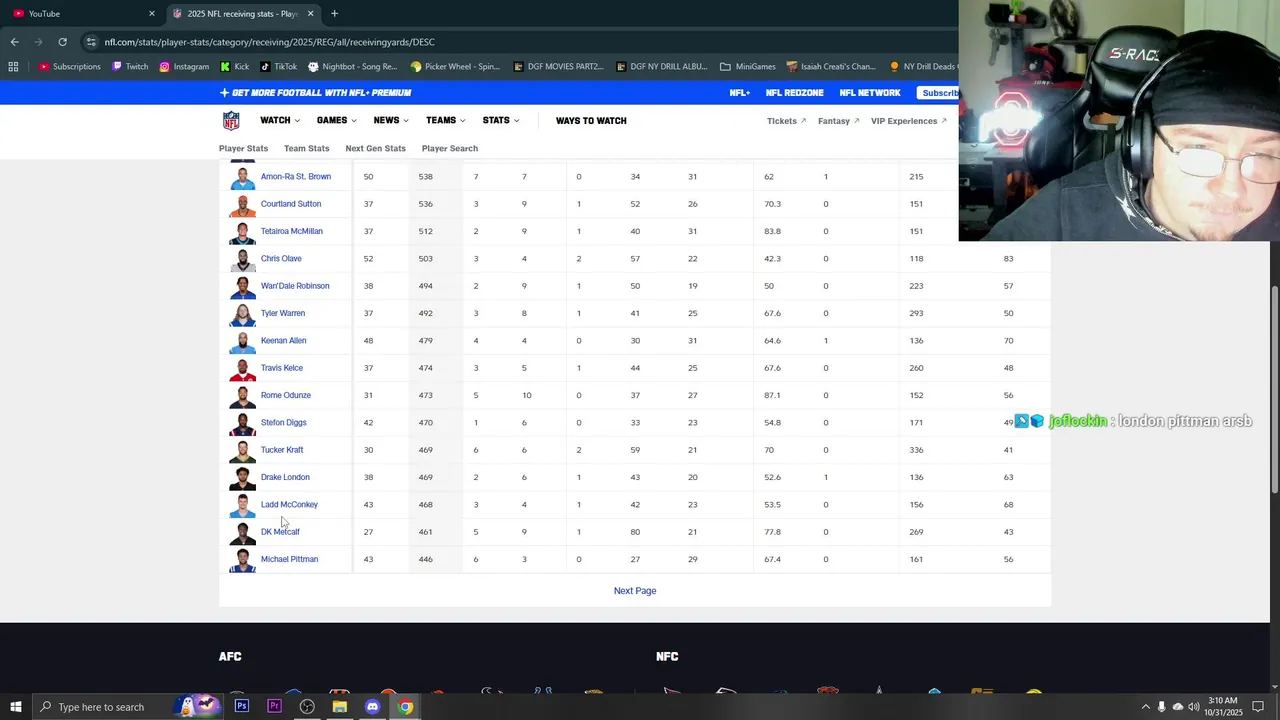Click the NFL NETWORK link
The height and width of the screenshot is (720, 1280).
point(869,93)
